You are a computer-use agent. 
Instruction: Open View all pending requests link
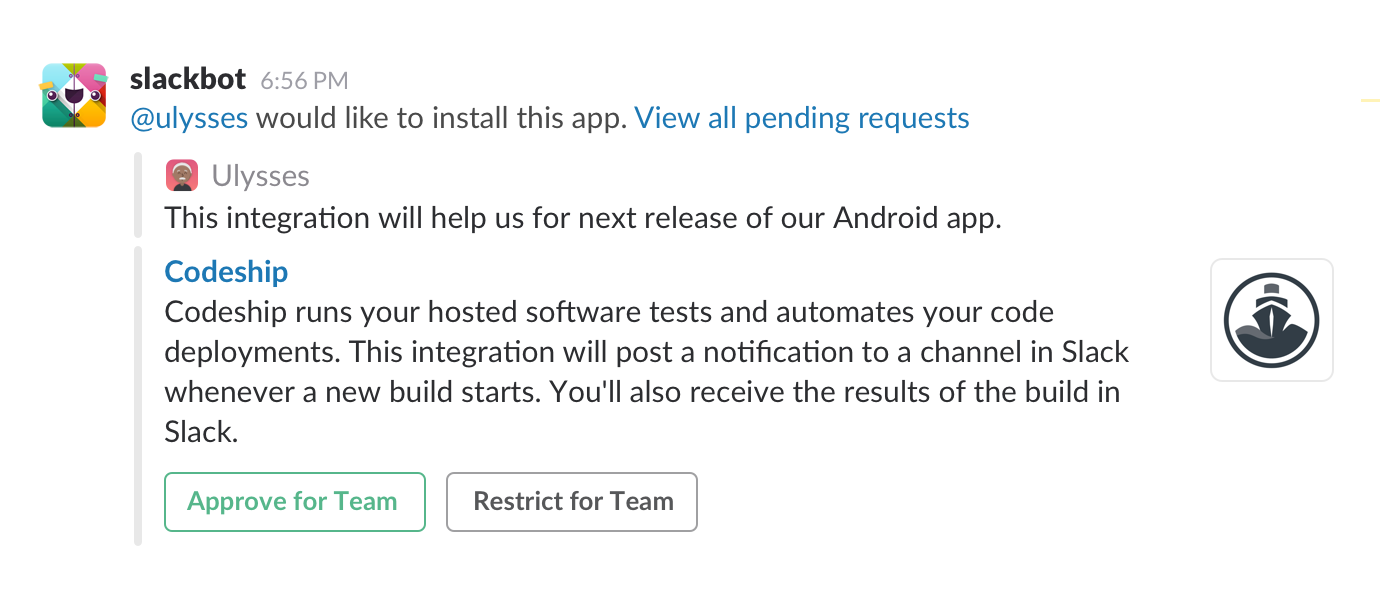[x=802, y=118]
